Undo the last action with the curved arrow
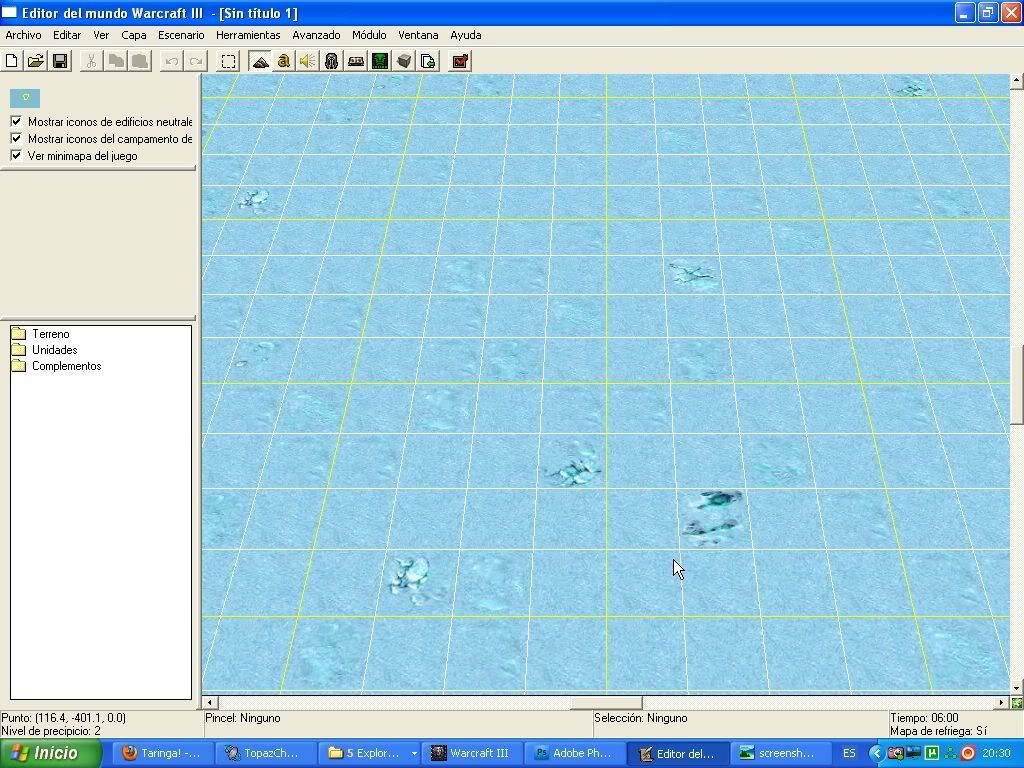Screen dimensions: 1024x768 (x=172, y=61)
